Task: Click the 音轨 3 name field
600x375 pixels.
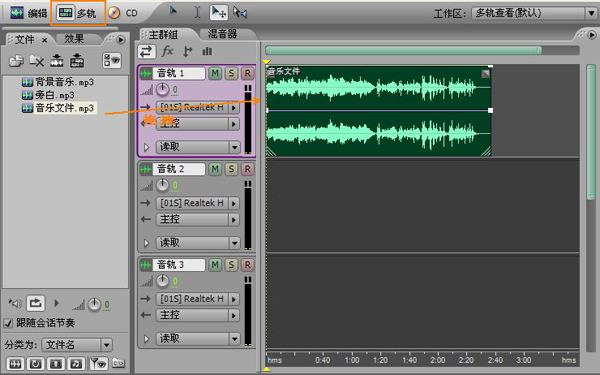Action: pos(179,264)
